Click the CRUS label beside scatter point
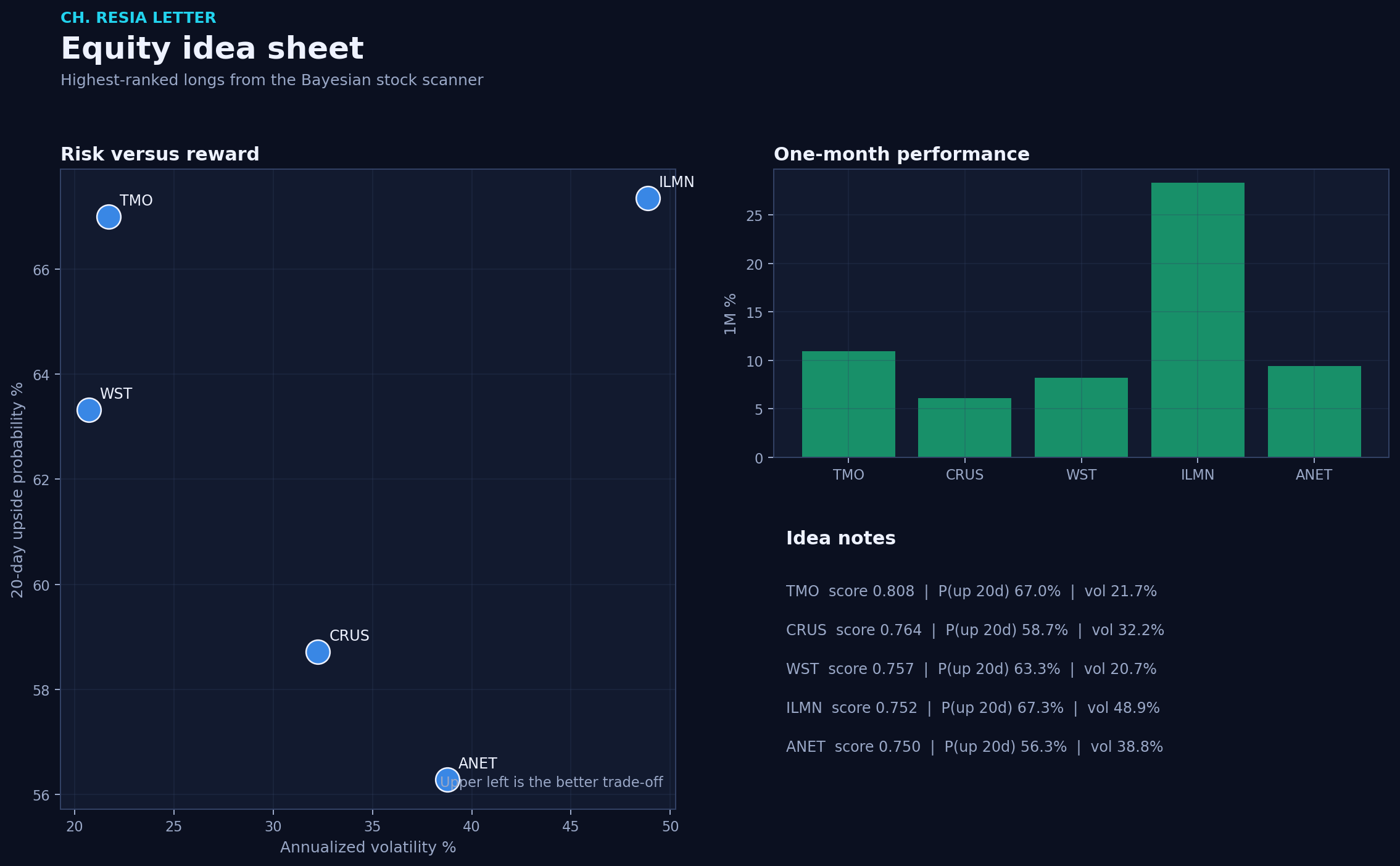 349,636
